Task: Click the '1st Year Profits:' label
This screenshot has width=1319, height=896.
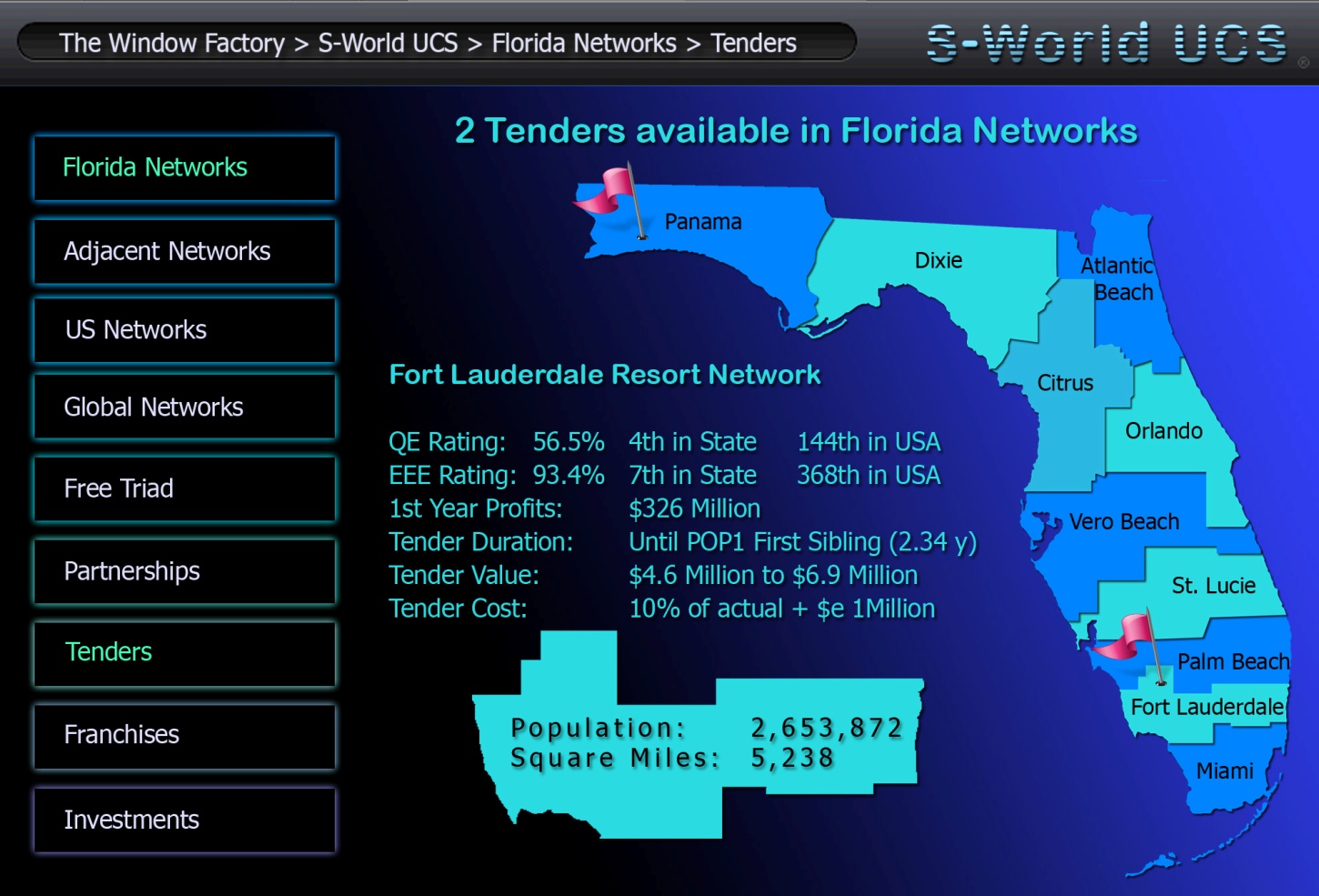Action: 476,508
